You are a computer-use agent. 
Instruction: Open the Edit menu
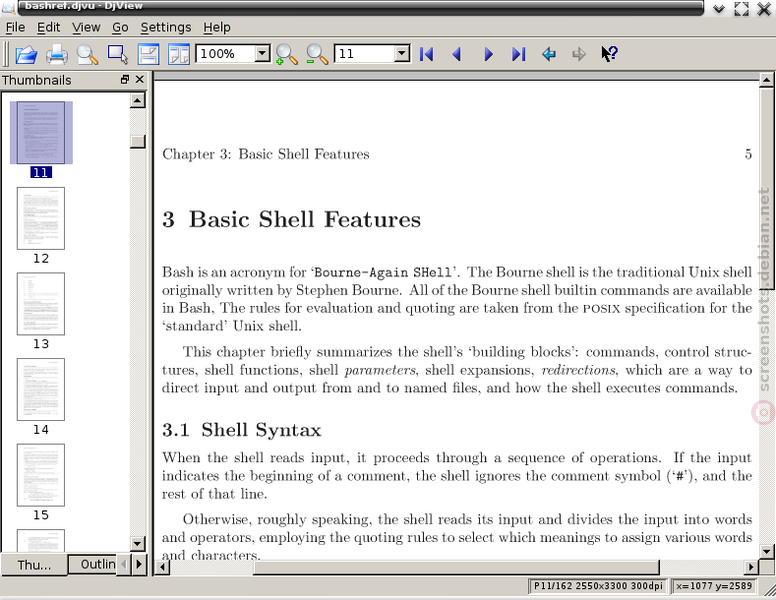click(48, 27)
